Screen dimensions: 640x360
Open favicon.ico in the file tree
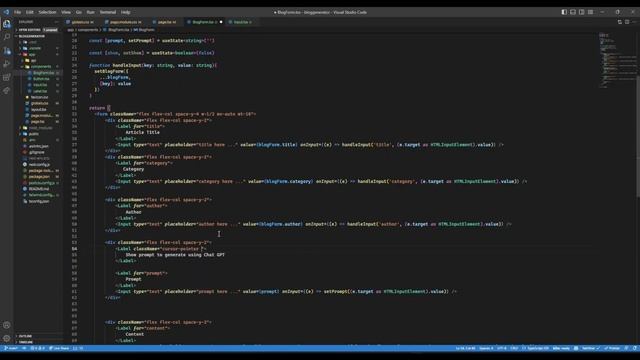click(x=39, y=97)
